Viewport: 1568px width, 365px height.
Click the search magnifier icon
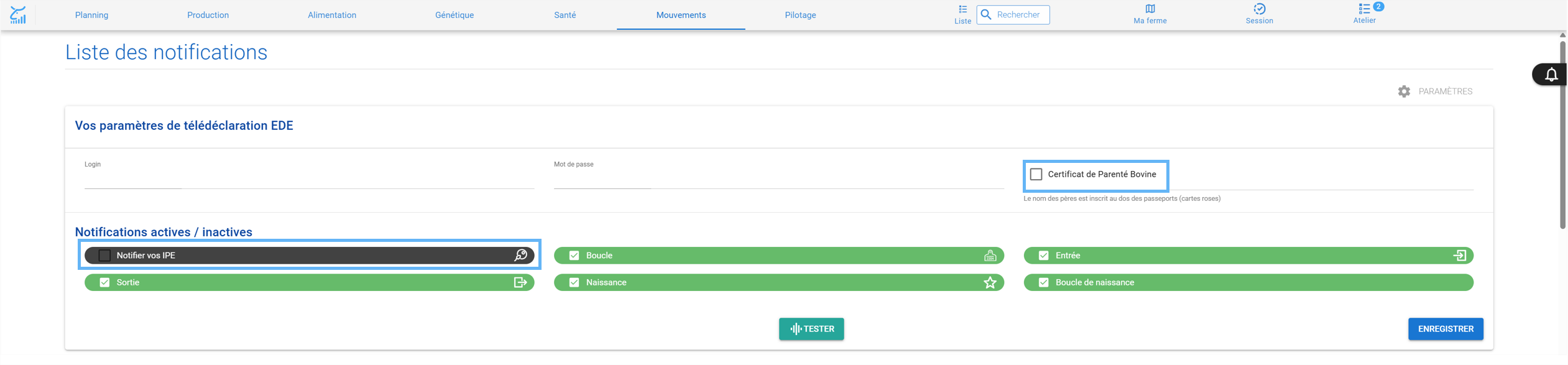(x=986, y=15)
